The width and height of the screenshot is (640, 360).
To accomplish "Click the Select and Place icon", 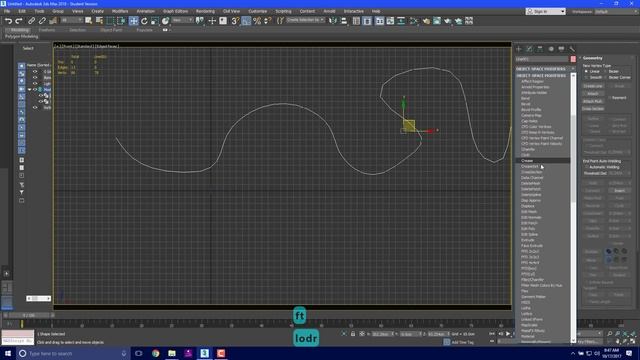I will [165, 21].
